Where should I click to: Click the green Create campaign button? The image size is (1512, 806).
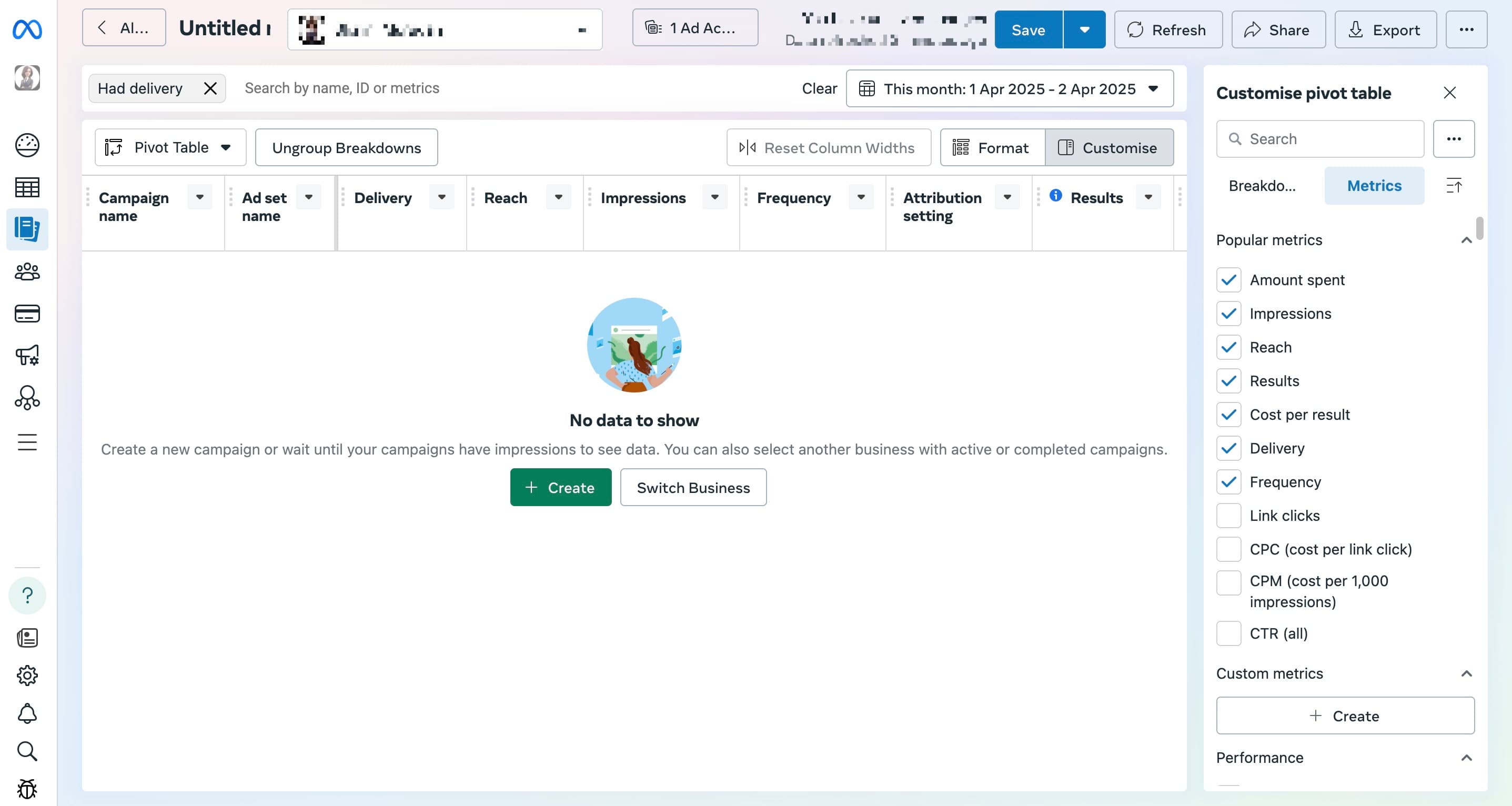click(x=560, y=487)
